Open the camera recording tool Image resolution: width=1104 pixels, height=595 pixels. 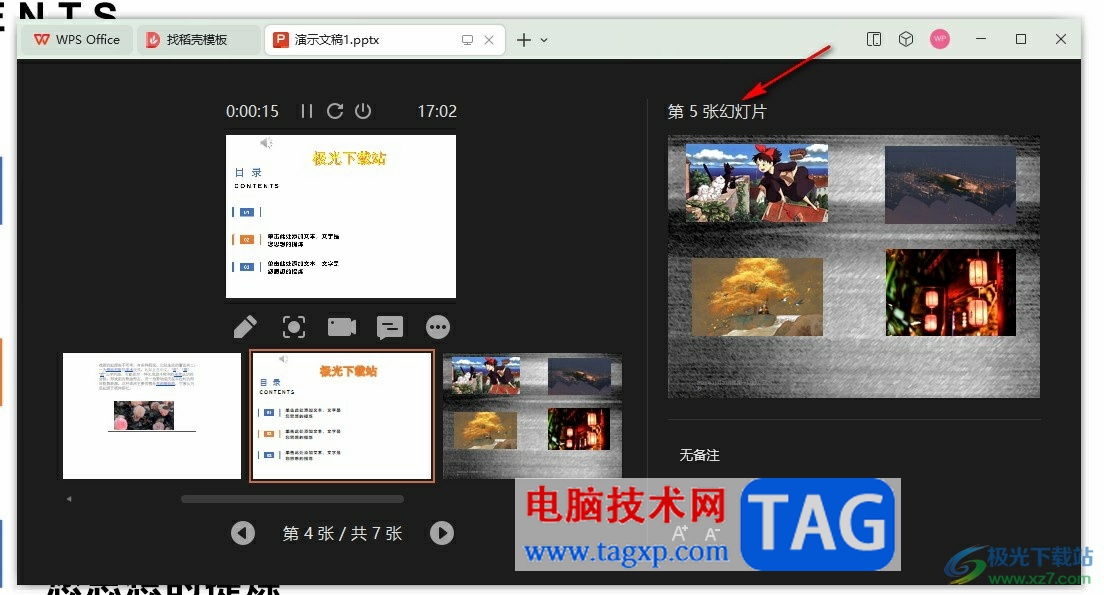[x=341, y=327]
